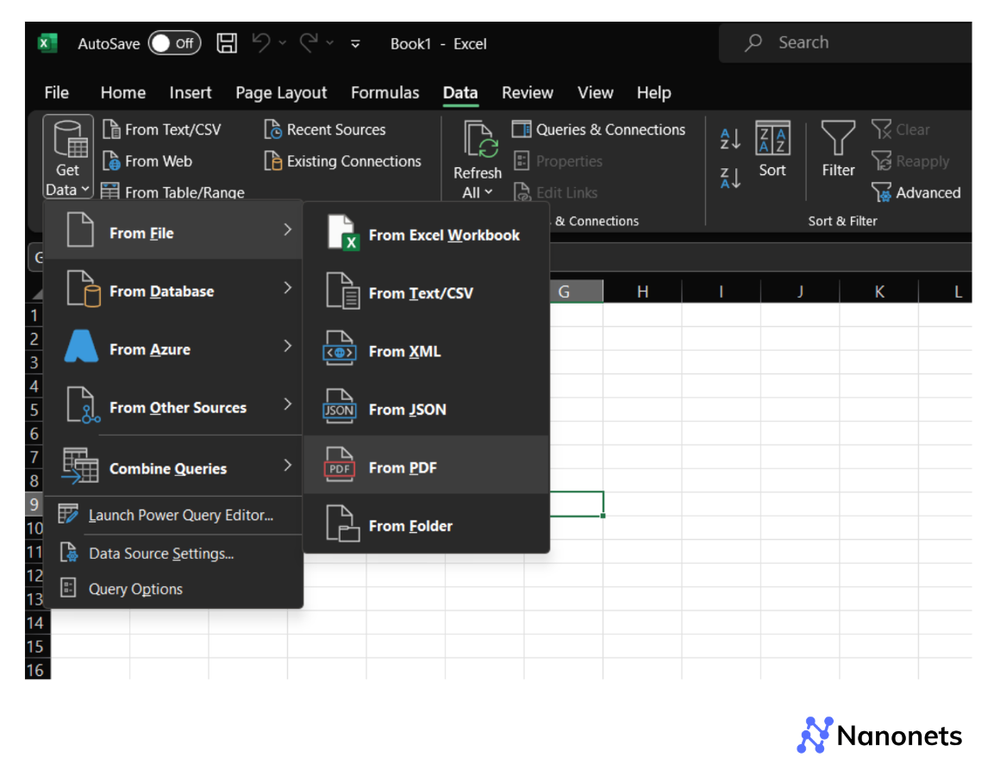Click the Undo arrow icon
The width and height of the screenshot is (1000, 771).
[261, 43]
